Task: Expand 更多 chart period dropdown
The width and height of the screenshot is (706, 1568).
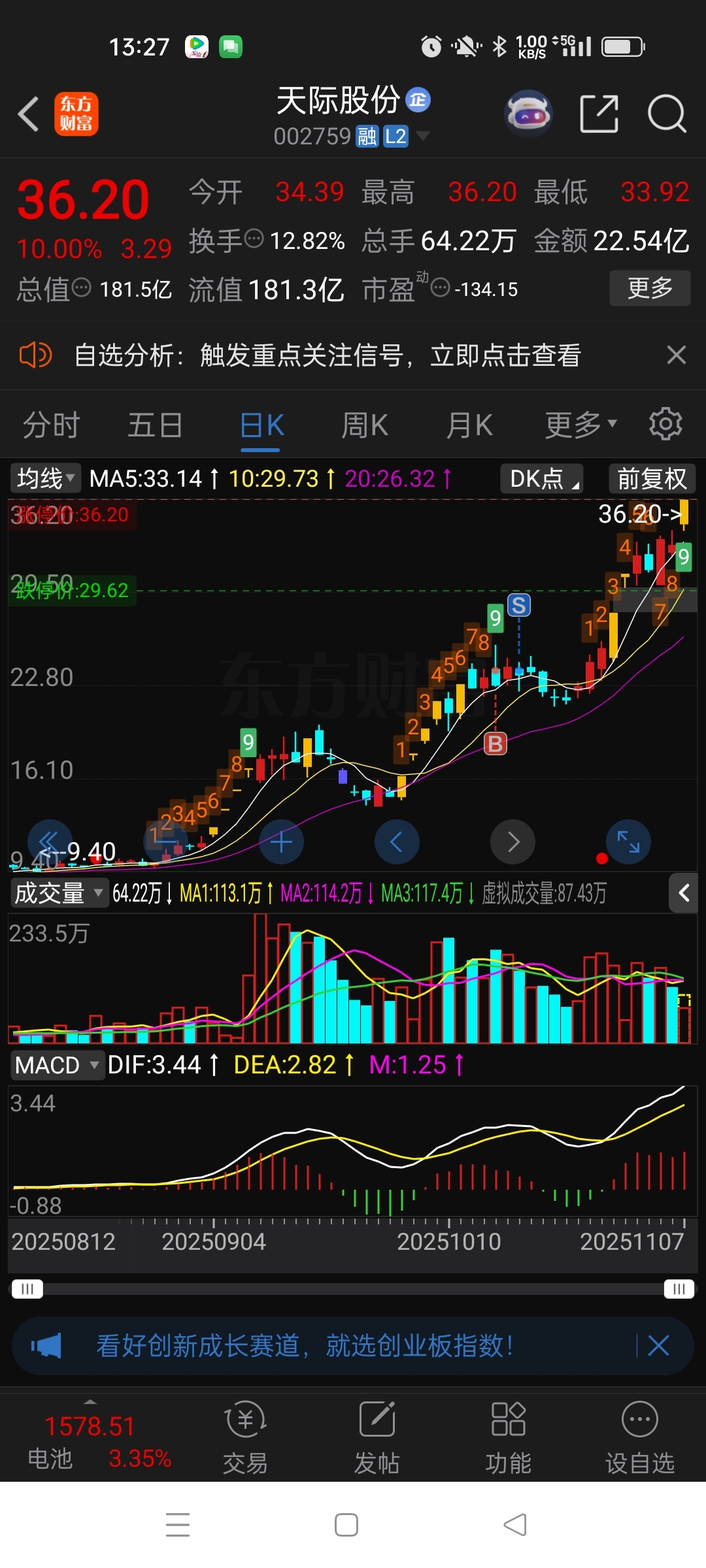Action: (x=581, y=425)
